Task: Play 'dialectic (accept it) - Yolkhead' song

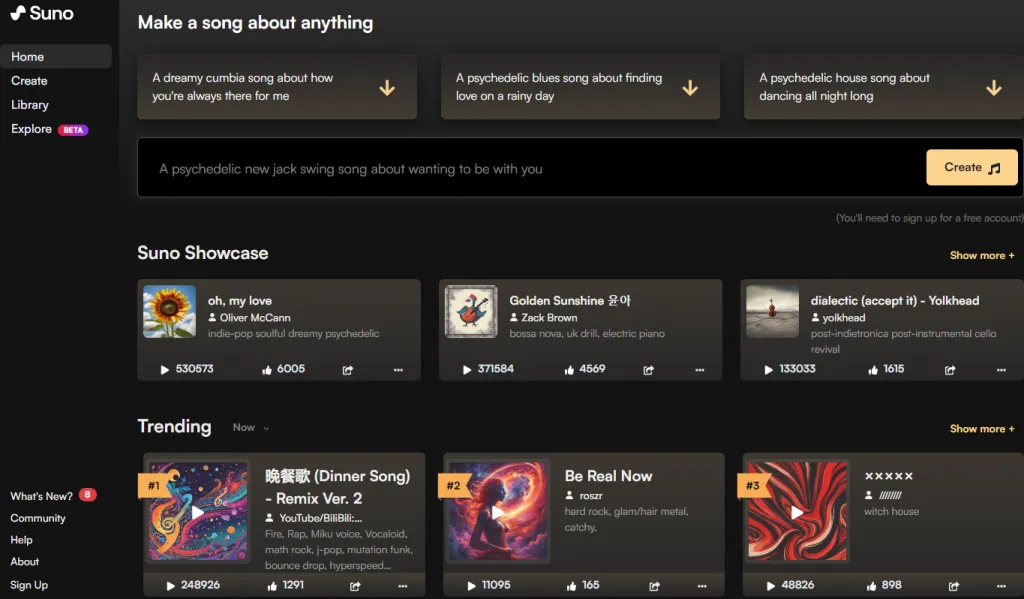Action: tap(769, 370)
